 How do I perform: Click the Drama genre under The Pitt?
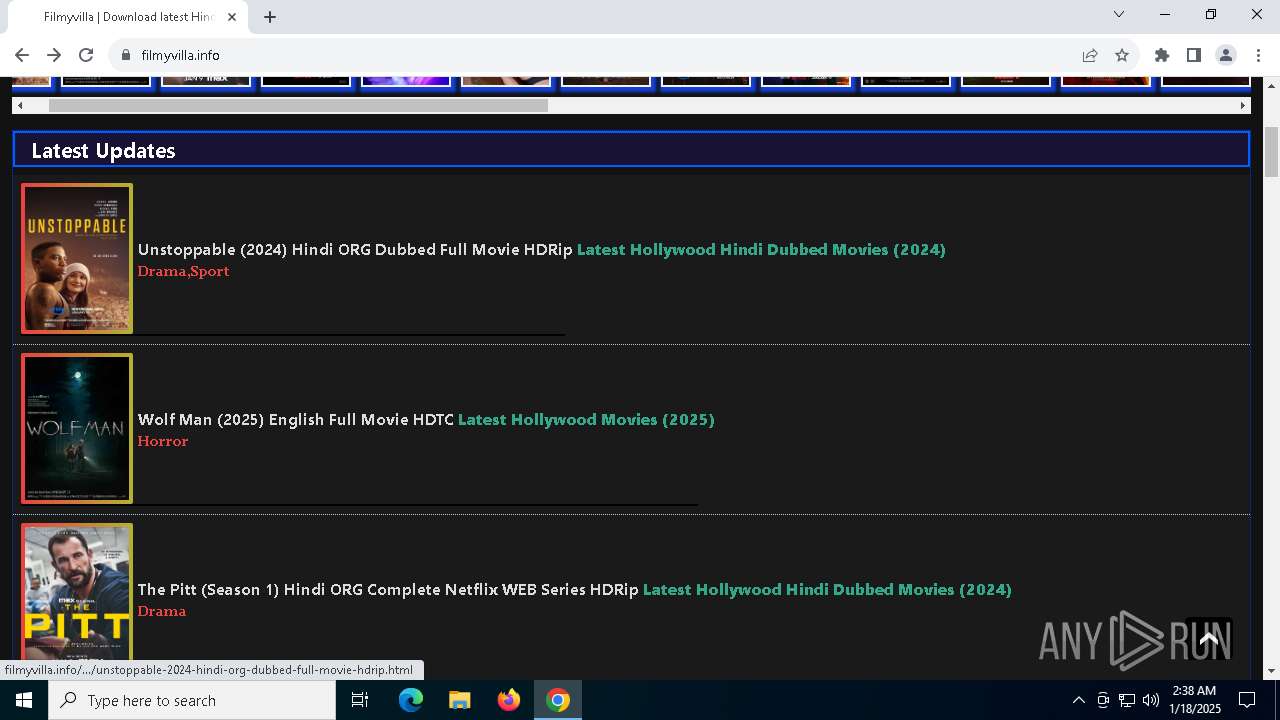(162, 611)
